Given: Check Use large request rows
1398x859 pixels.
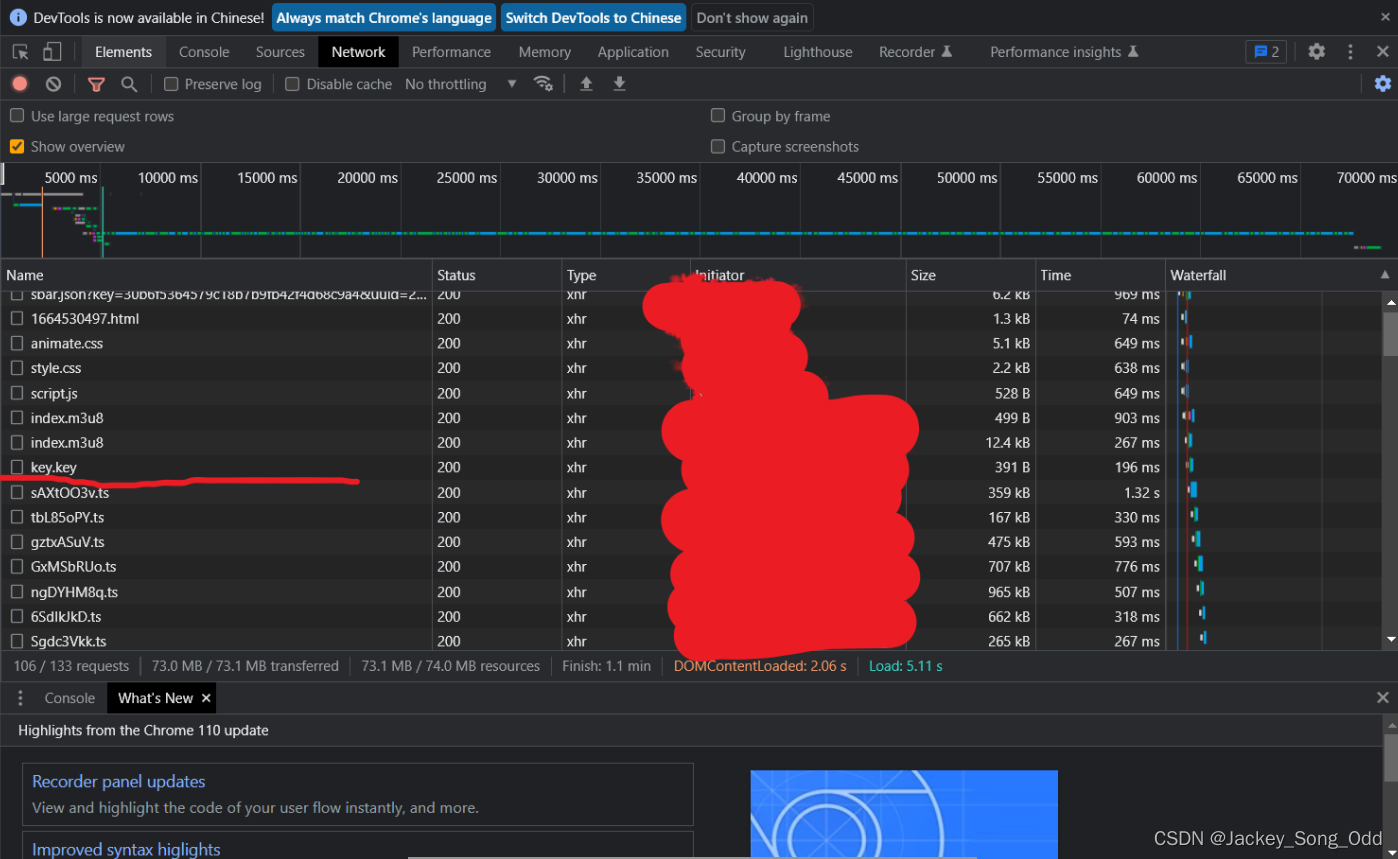Looking at the screenshot, I should (x=17, y=116).
